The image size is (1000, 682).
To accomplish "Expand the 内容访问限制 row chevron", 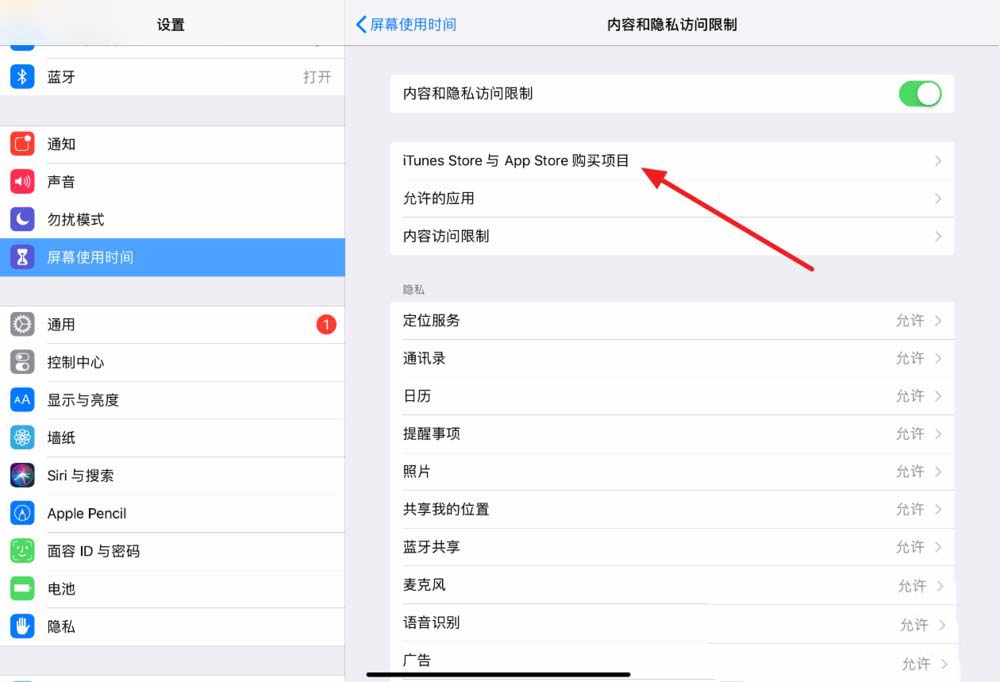I will pos(938,237).
